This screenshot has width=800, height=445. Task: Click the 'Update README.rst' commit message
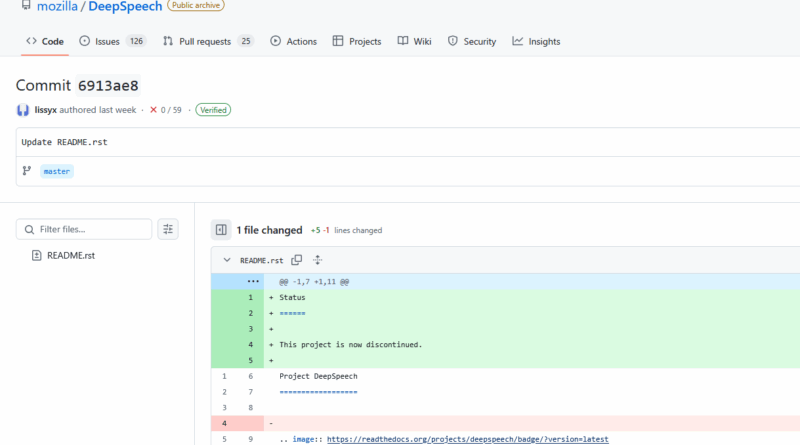point(64,142)
